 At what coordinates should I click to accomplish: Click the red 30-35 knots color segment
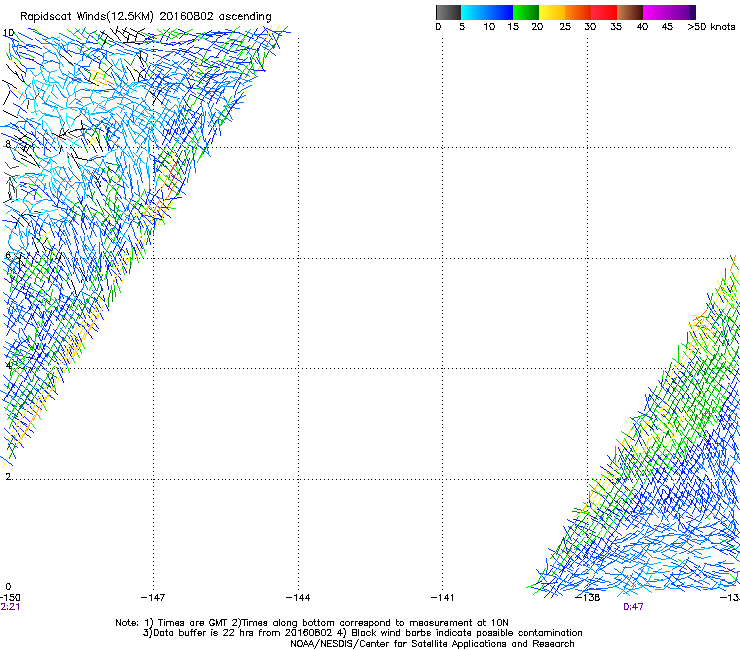coord(604,12)
